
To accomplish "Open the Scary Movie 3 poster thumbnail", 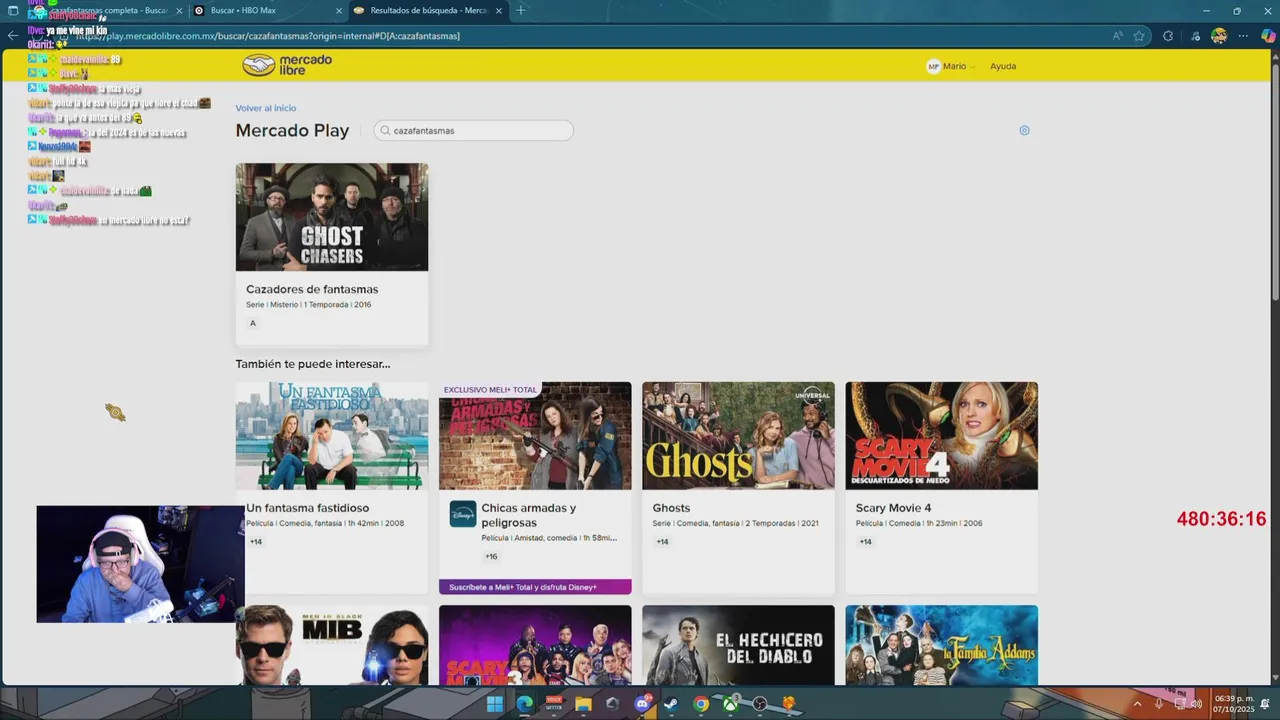I will coord(535,645).
